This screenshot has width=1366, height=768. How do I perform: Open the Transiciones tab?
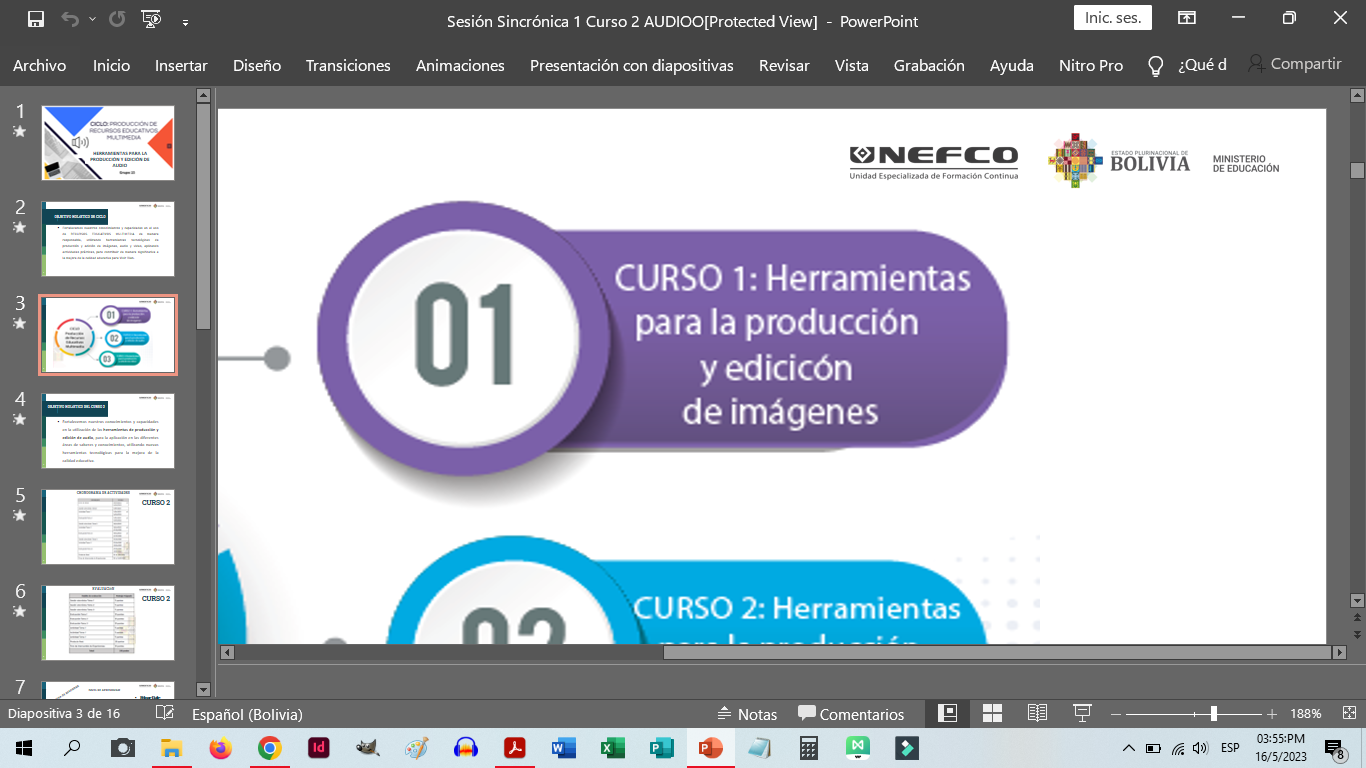point(348,66)
